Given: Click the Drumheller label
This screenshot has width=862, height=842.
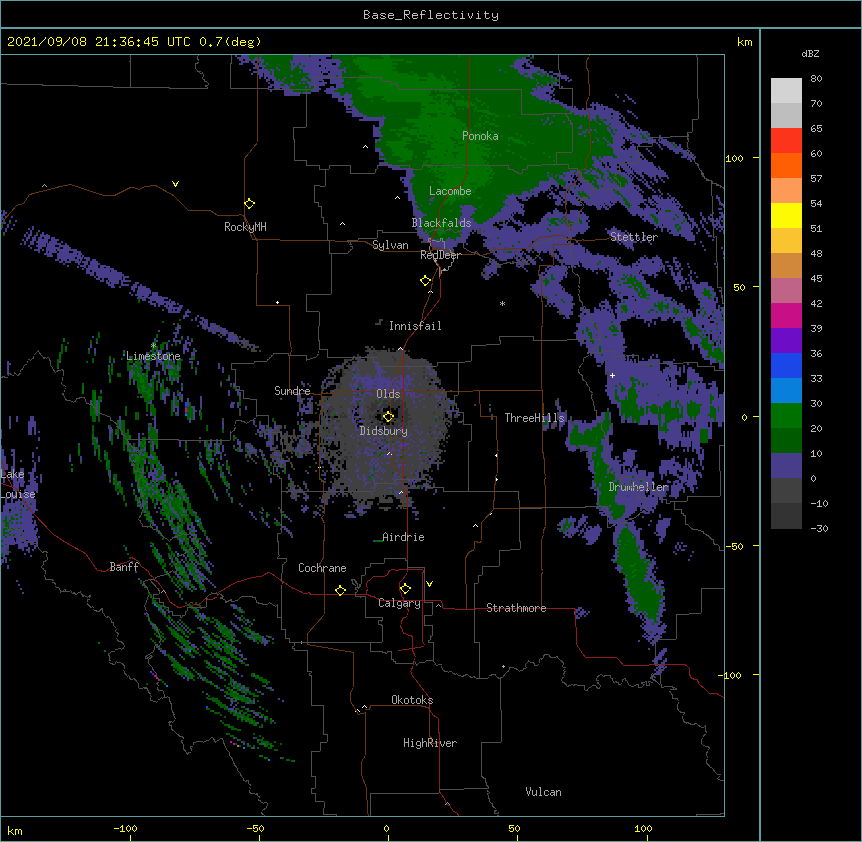Looking at the screenshot, I should 638,487.
